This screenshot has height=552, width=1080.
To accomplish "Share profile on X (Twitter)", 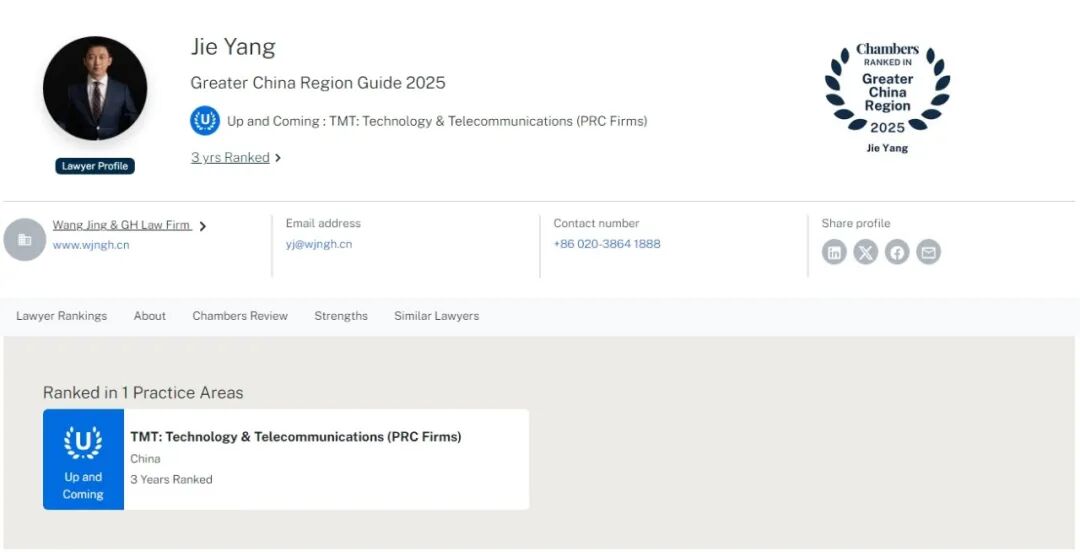I will click(866, 252).
